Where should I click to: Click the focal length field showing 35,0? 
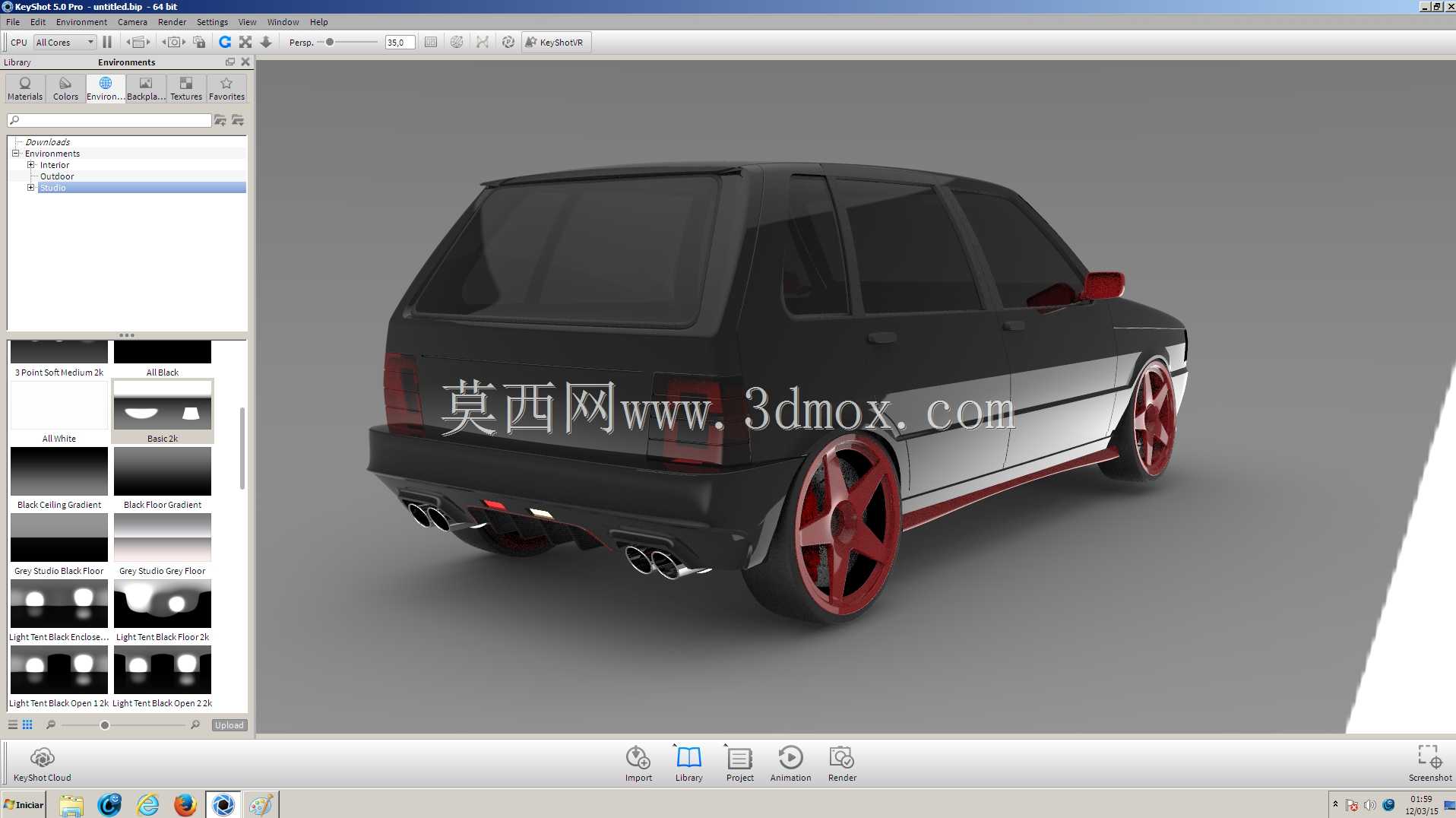(400, 43)
